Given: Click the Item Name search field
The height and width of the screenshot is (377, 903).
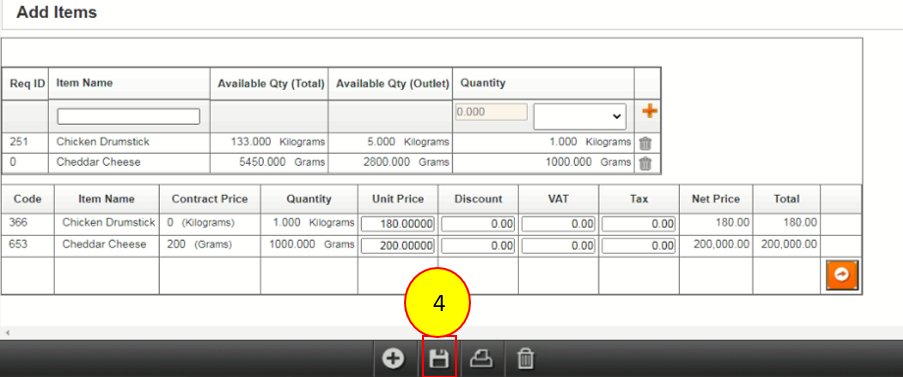Looking at the screenshot, I should pos(128,116).
